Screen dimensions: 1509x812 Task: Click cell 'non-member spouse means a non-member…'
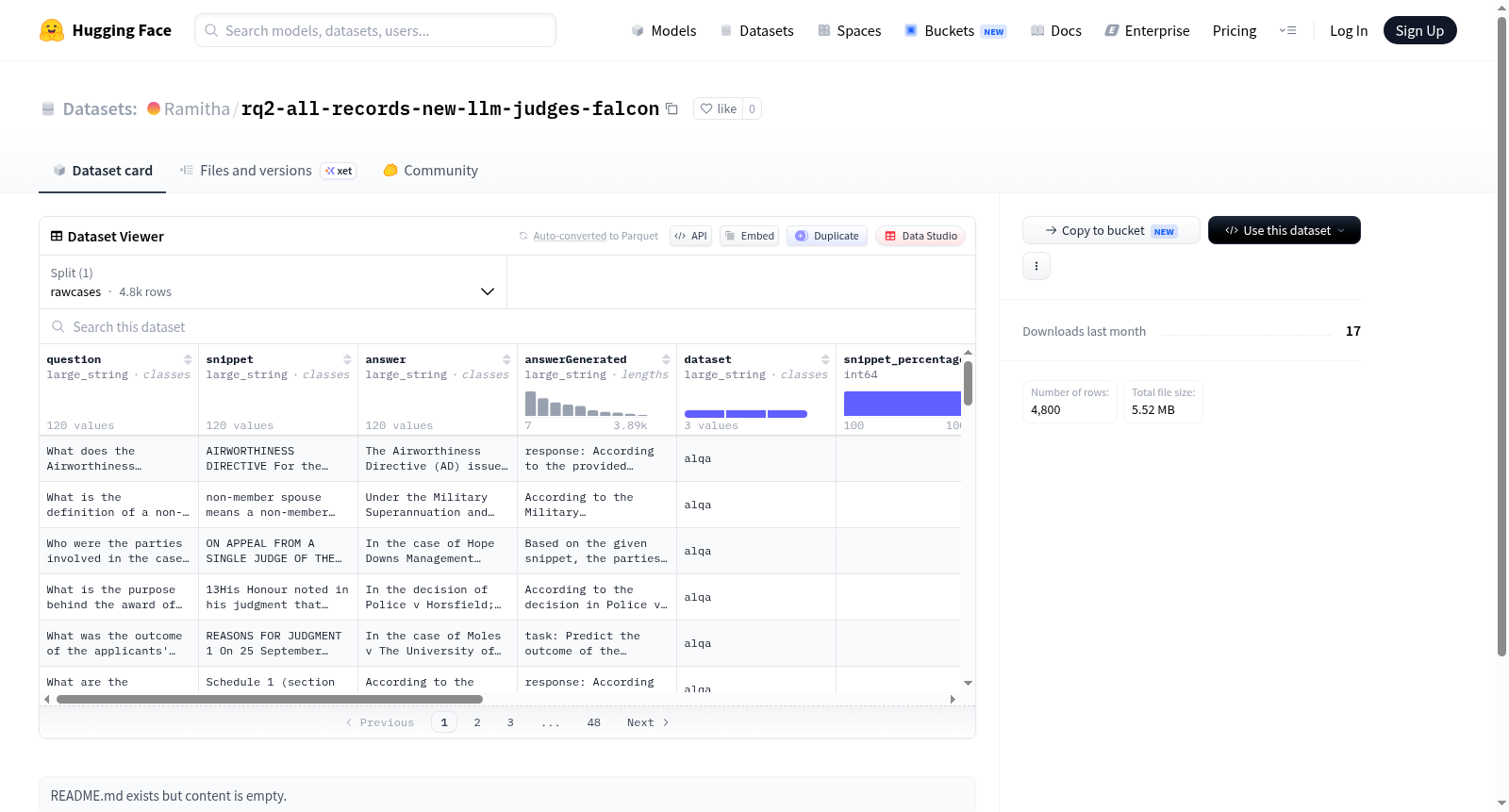[278, 505]
